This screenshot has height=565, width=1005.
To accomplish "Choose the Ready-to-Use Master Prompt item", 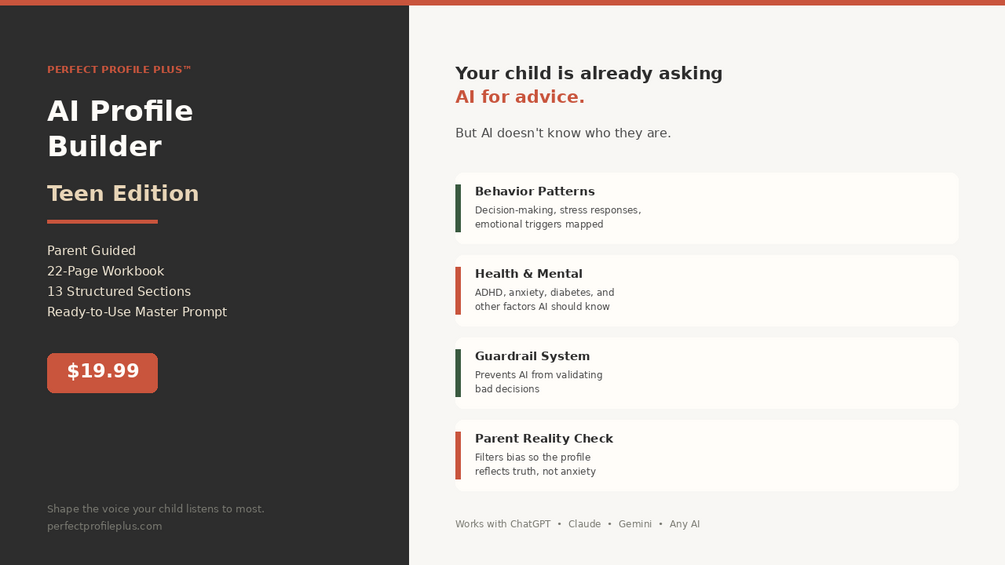I will [137, 312].
